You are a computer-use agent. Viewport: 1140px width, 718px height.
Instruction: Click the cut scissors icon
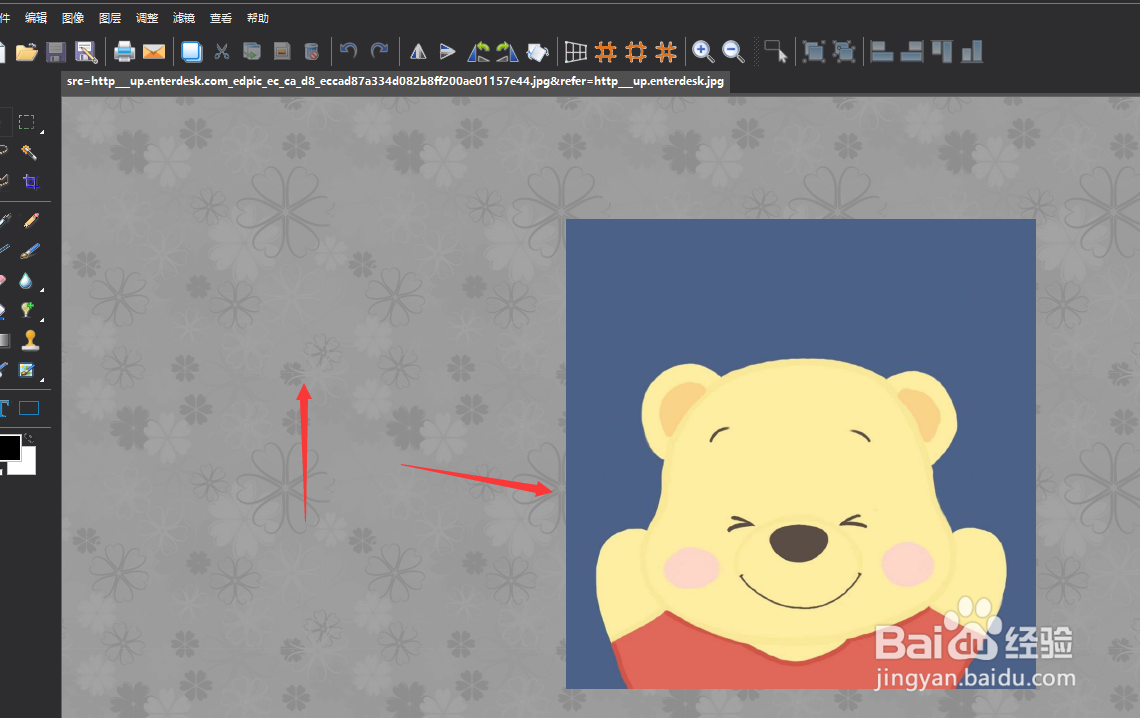point(222,52)
